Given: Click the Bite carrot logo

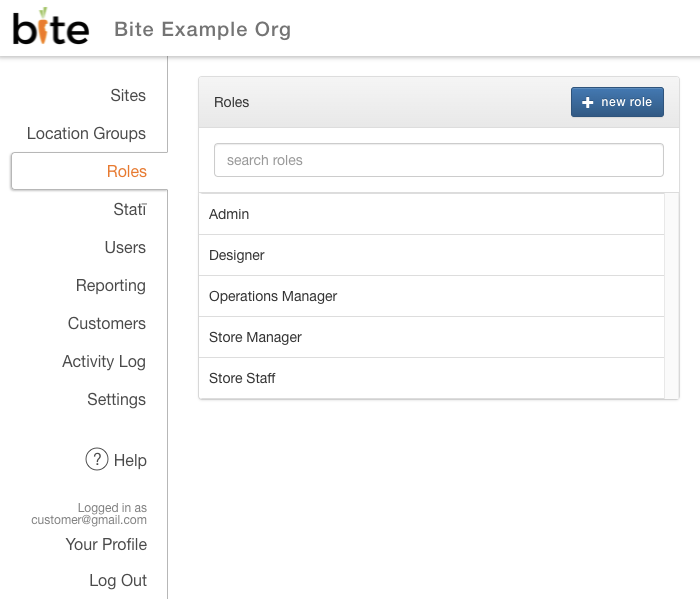Looking at the screenshot, I should pyautogui.click(x=50, y=26).
